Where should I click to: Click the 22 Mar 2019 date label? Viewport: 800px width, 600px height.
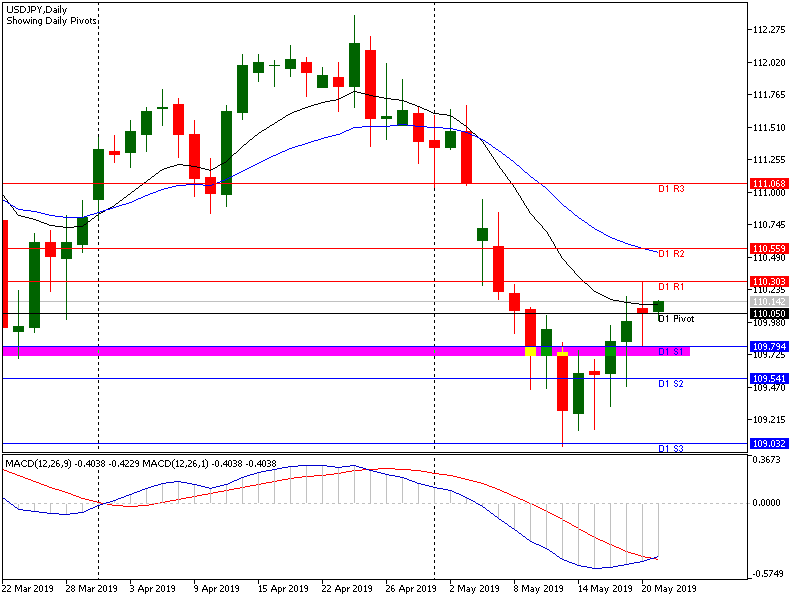pos(28,589)
